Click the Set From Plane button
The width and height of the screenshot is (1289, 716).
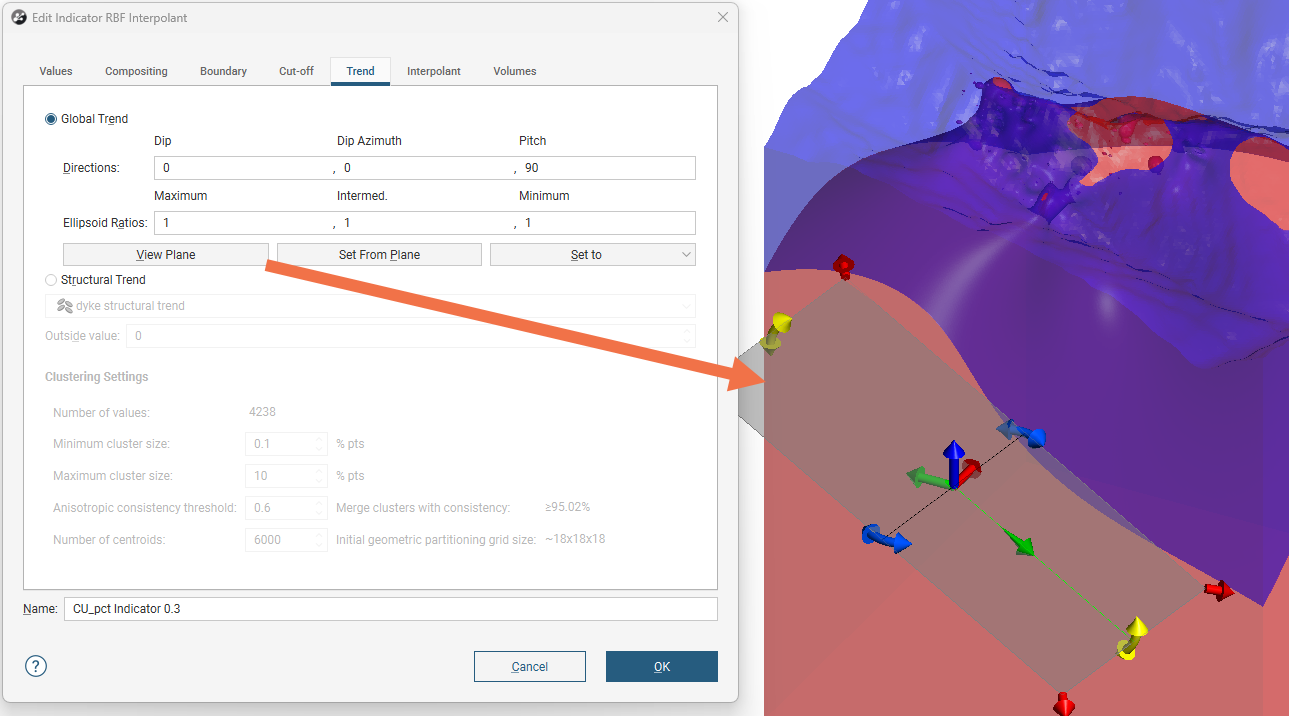click(379, 255)
